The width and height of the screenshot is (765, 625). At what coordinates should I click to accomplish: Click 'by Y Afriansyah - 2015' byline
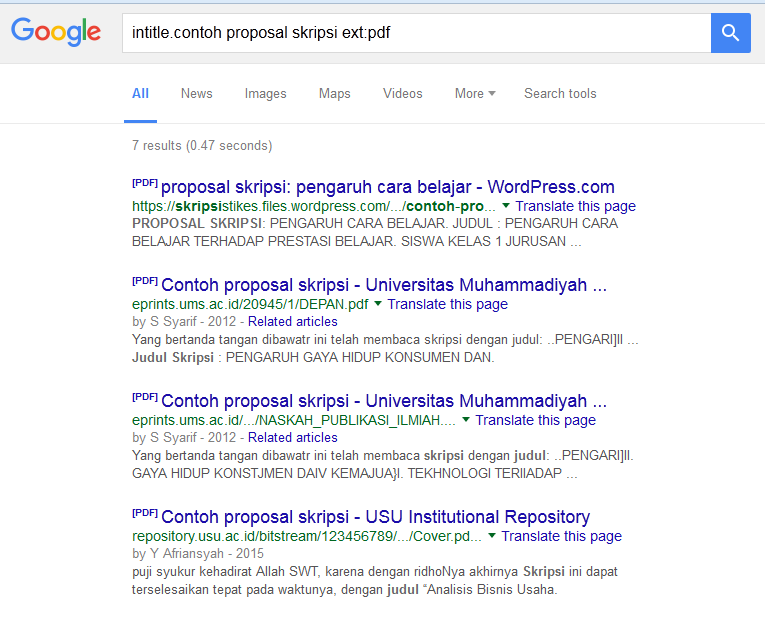pyautogui.click(x=198, y=554)
